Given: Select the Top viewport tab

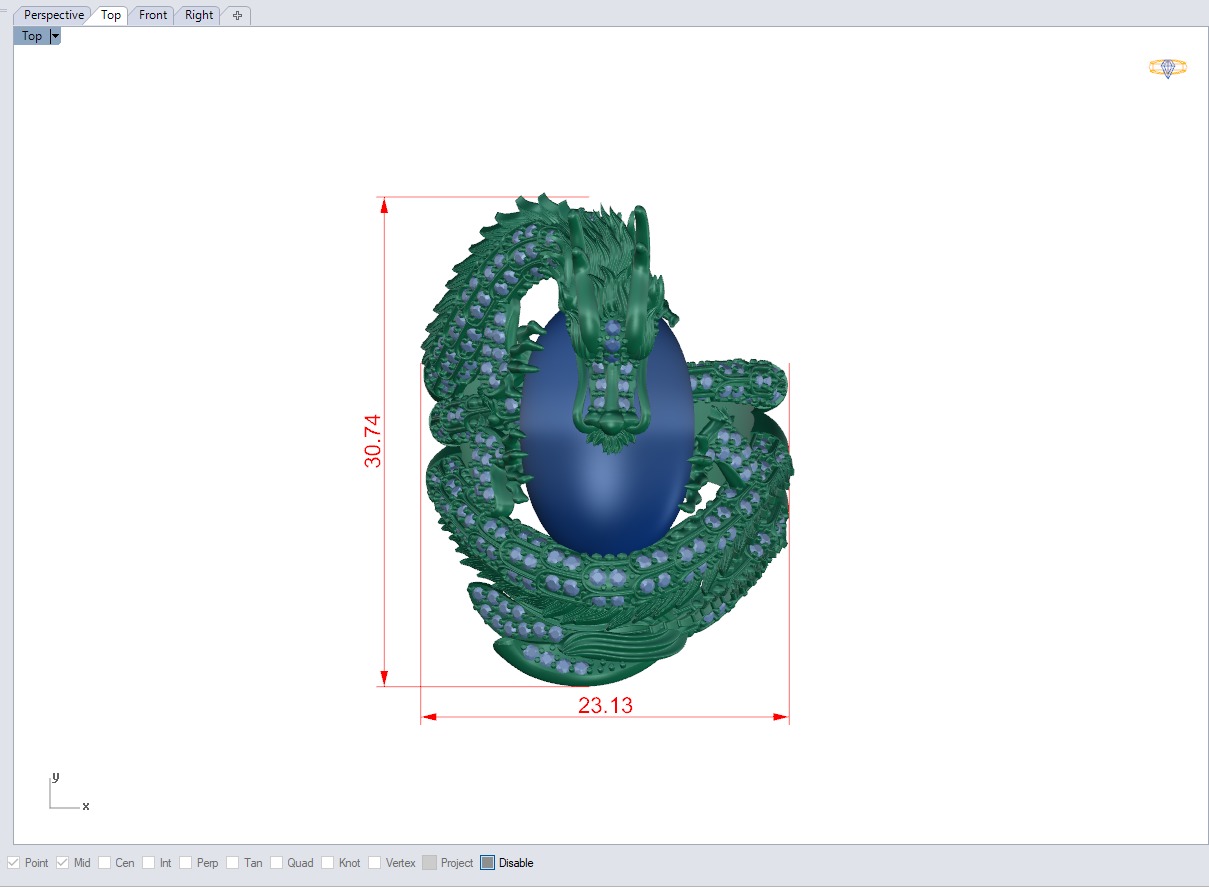Looking at the screenshot, I should (x=111, y=15).
